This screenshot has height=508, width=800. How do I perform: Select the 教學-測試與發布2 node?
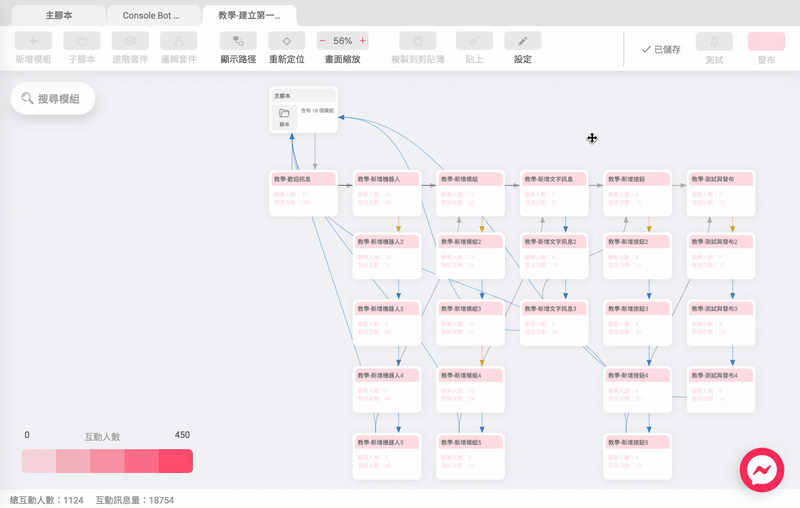click(721, 256)
